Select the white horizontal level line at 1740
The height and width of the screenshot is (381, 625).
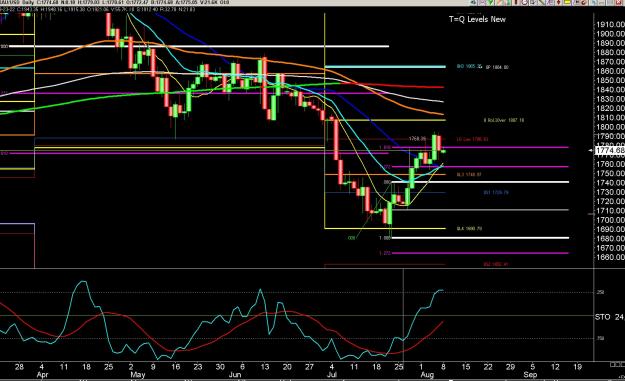(x=480, y=182)
